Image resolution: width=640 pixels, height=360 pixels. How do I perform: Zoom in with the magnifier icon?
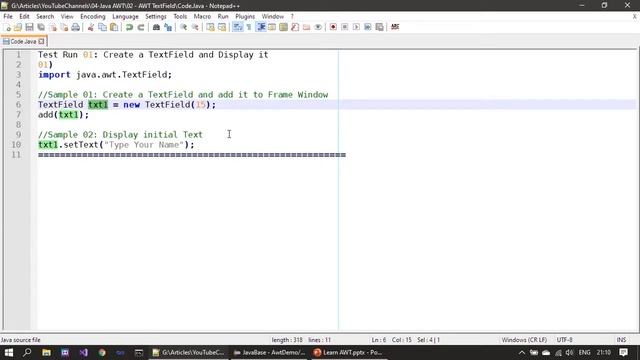point(183,27)
